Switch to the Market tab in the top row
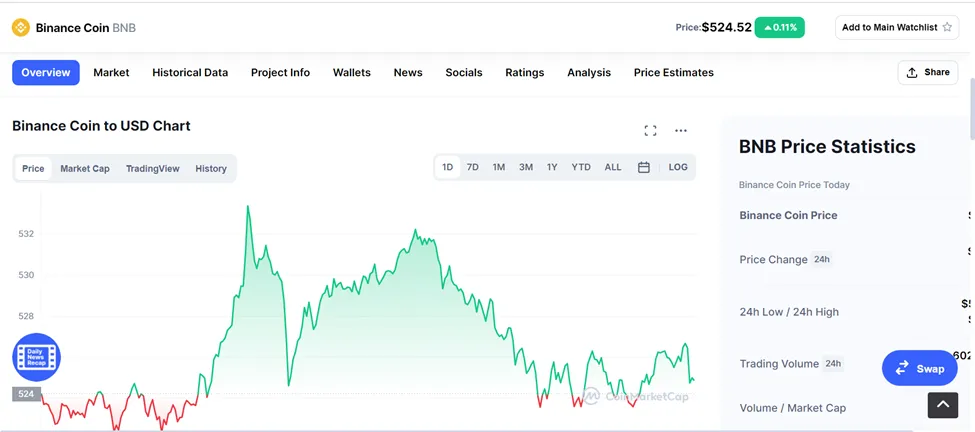The height and width of the screenshot is (432, 975). (x=111, y=73)
